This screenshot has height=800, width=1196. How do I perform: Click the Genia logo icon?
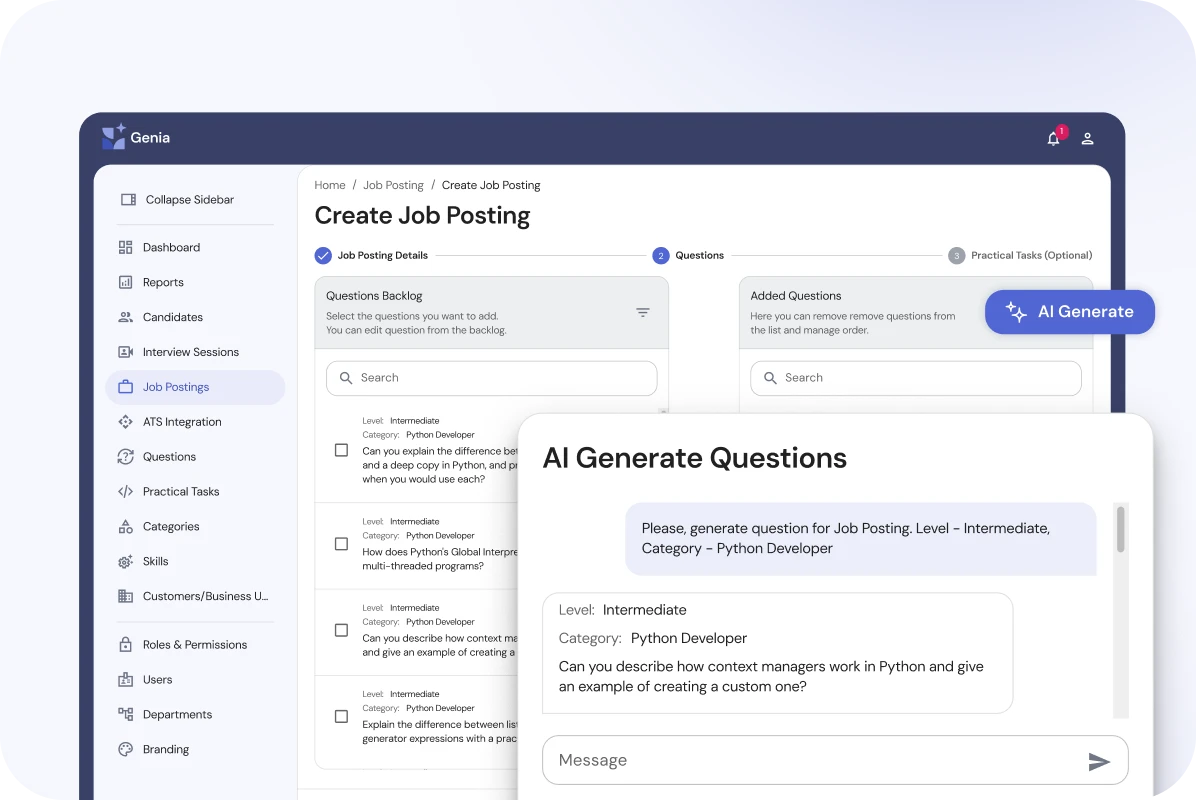coord(114,137)
